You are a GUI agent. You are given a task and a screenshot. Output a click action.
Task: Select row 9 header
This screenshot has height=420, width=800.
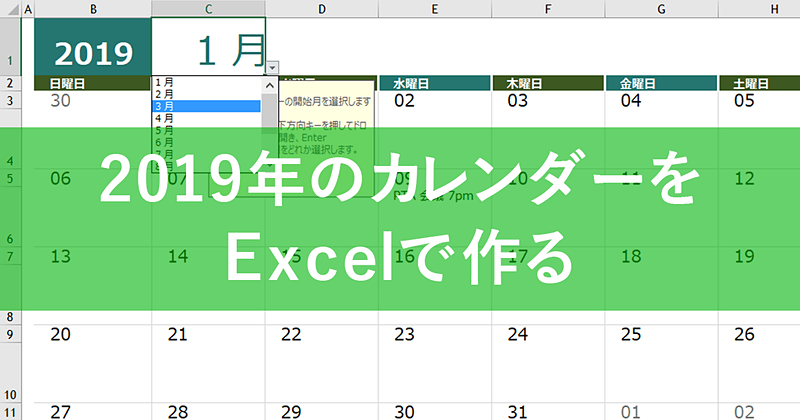[10, 334]
